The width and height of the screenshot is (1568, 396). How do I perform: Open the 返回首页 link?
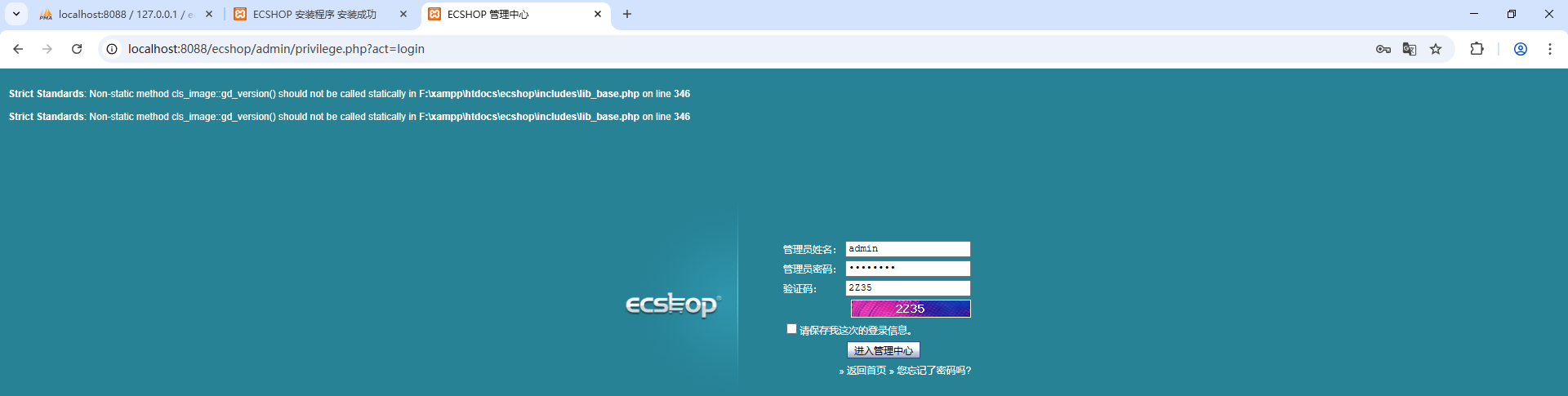coord(866,371)
